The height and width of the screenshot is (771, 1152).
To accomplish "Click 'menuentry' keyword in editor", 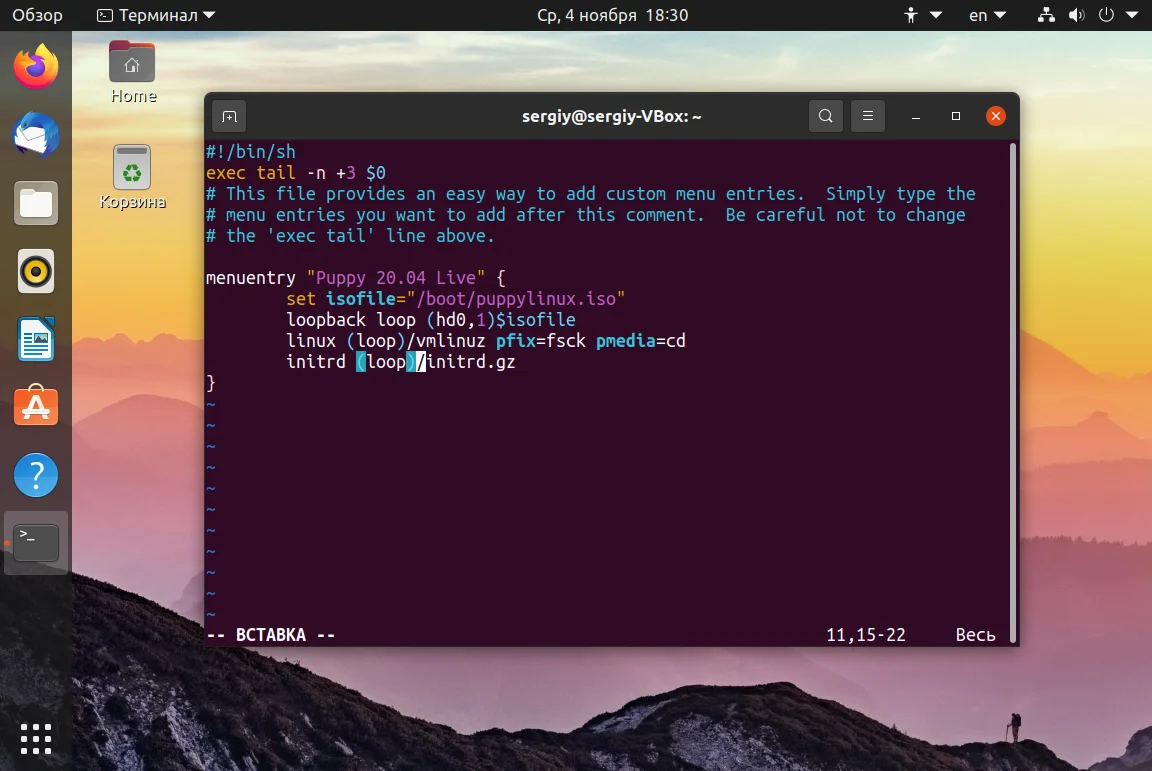I will (251, 278).
